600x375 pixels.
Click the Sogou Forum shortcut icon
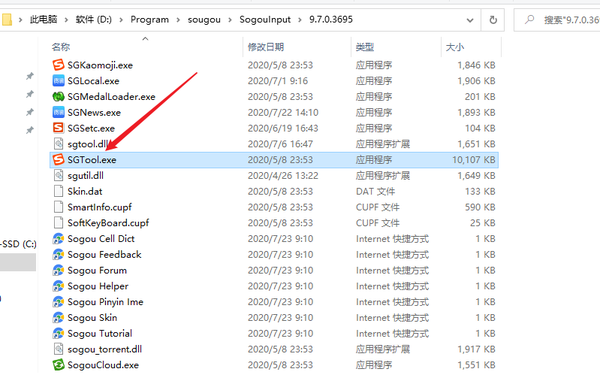pos(58,270)
